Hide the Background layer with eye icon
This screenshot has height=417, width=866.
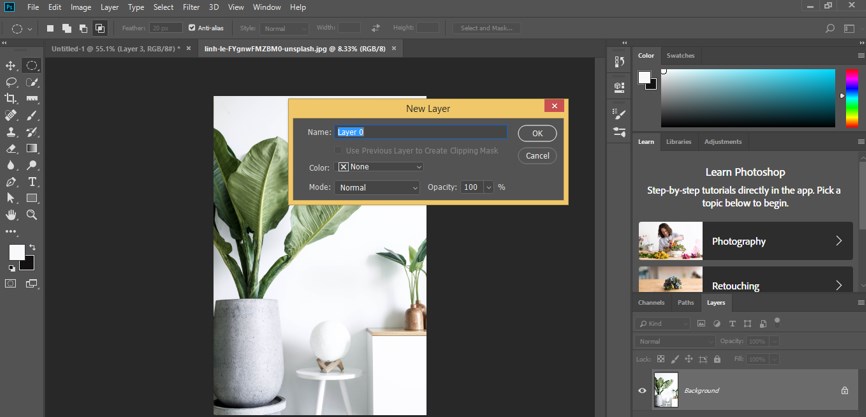(642, 390)
